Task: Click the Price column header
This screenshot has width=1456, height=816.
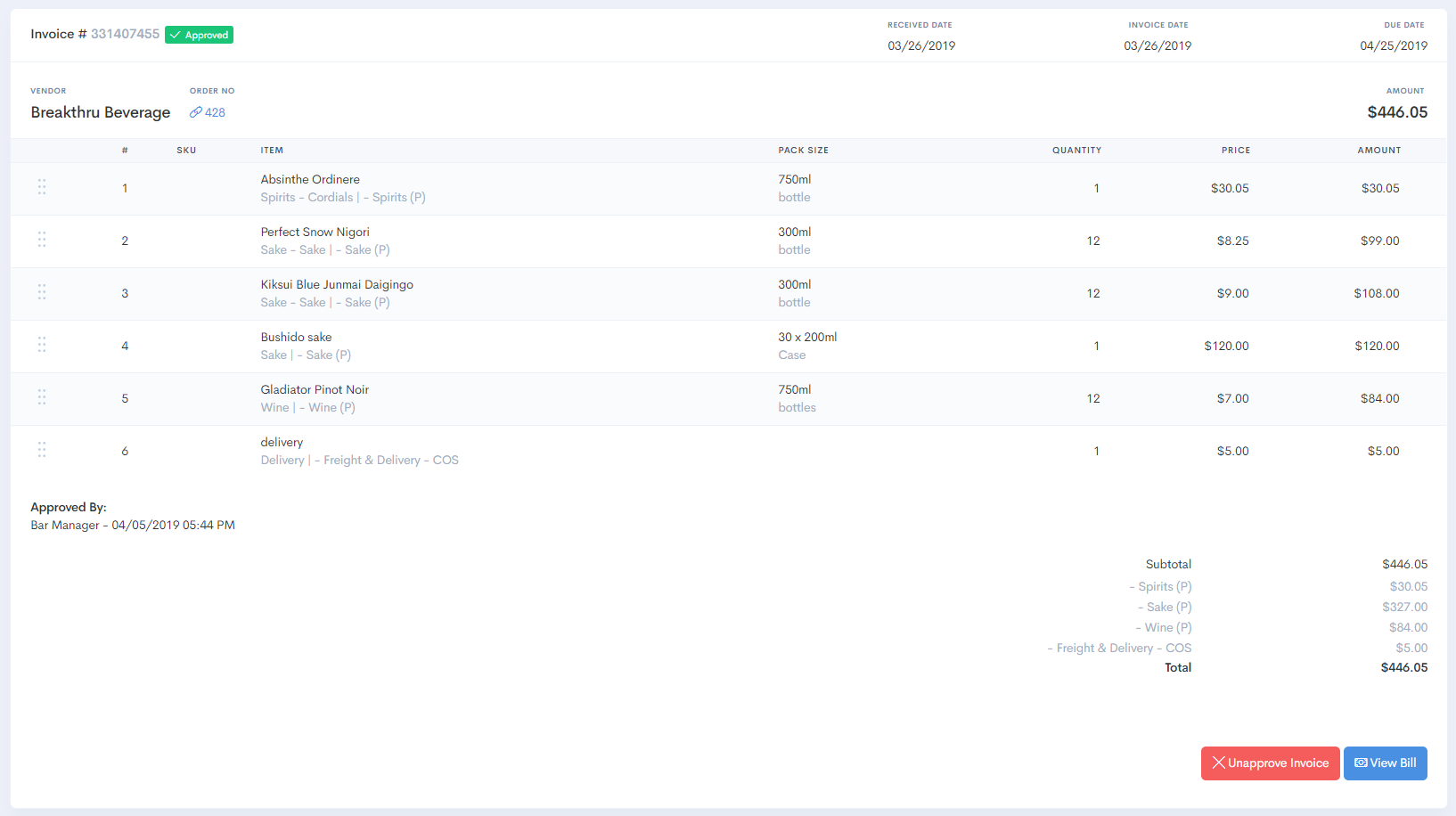Action: [x=1235, y=151]
